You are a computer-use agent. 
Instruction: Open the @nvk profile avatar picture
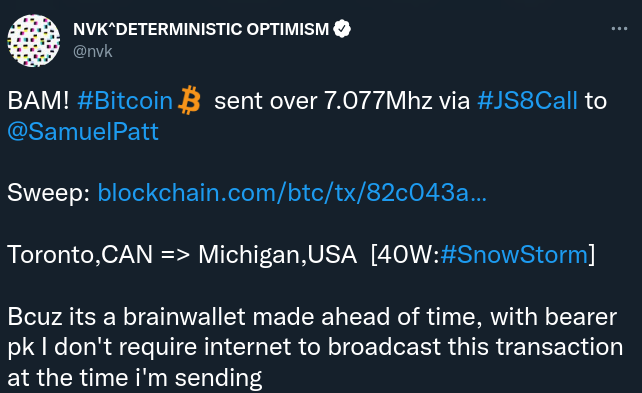click(34, 40)
